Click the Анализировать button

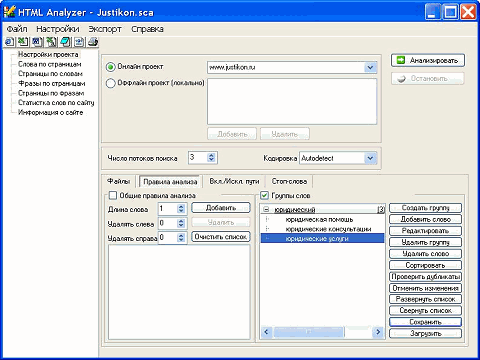tap(428, 60)
